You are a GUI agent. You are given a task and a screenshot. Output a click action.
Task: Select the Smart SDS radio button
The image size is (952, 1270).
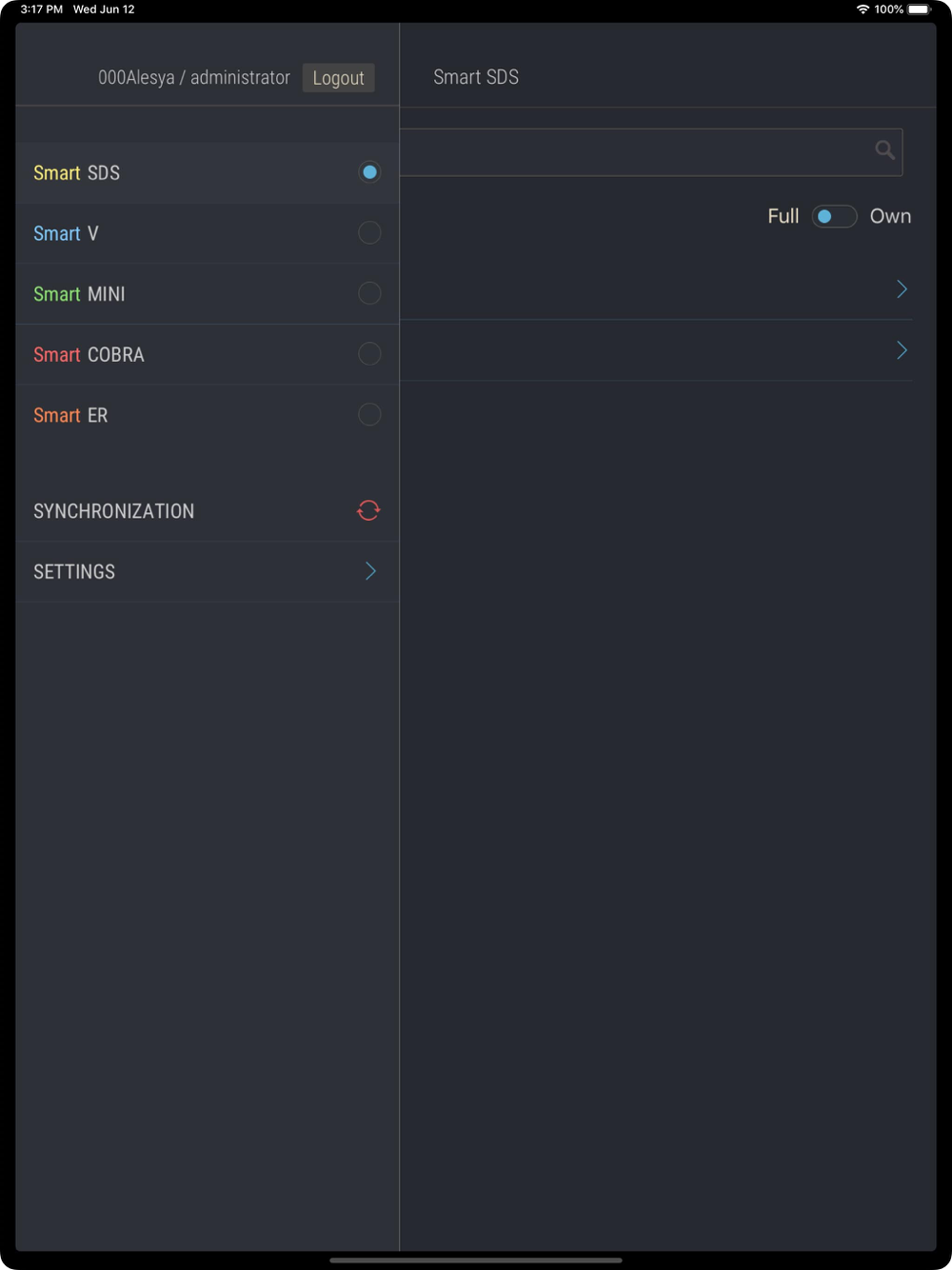click(369, 172)
